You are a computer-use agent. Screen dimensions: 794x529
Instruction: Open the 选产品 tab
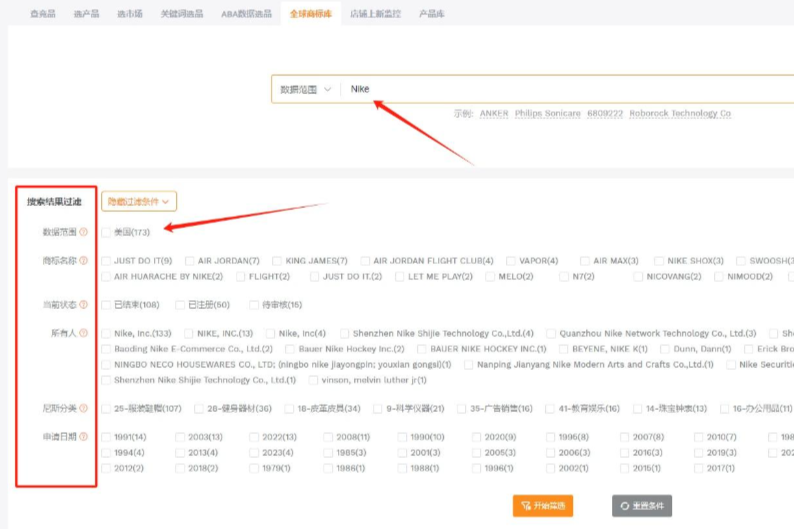tap(86, 14)
